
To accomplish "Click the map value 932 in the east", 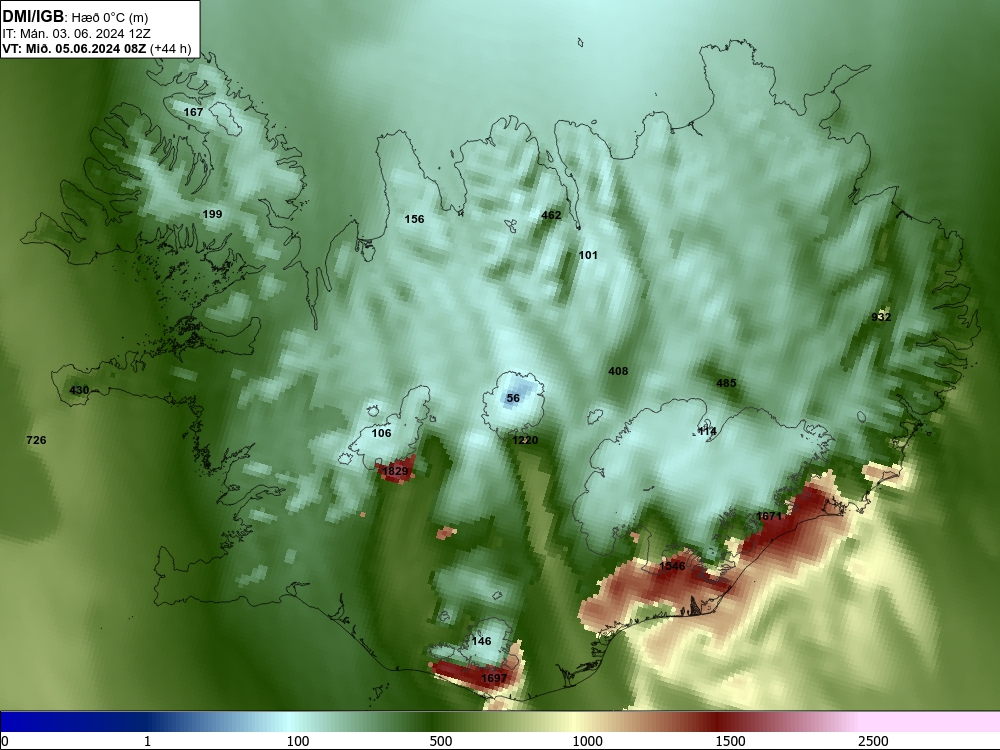I will click(881, 317).
